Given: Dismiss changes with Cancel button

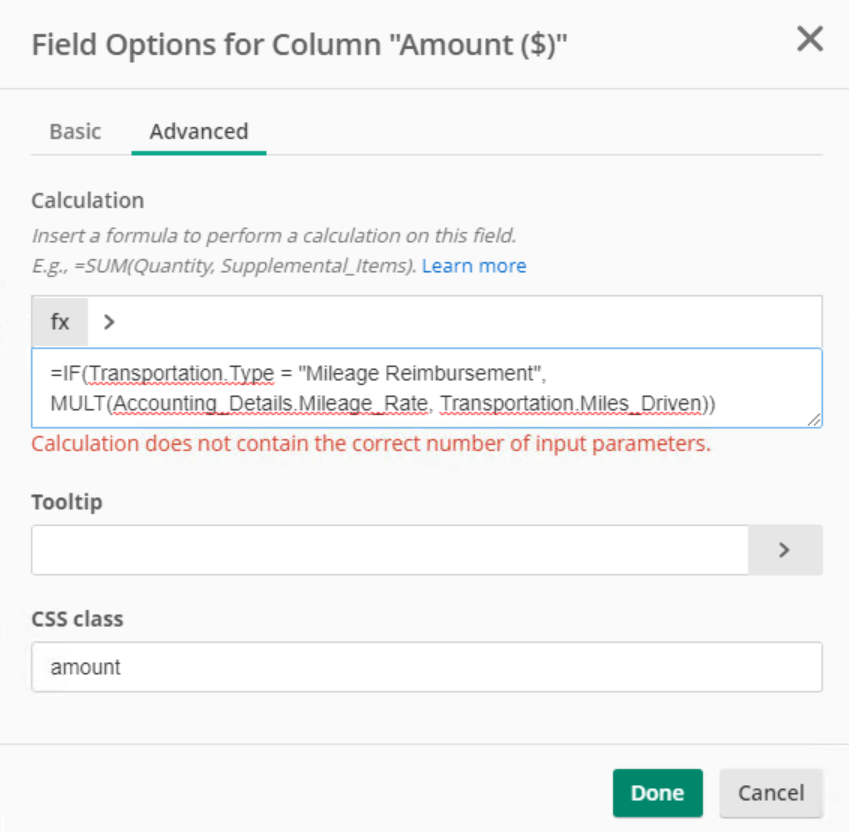Looking at the screenshot, I should point(771,793).
